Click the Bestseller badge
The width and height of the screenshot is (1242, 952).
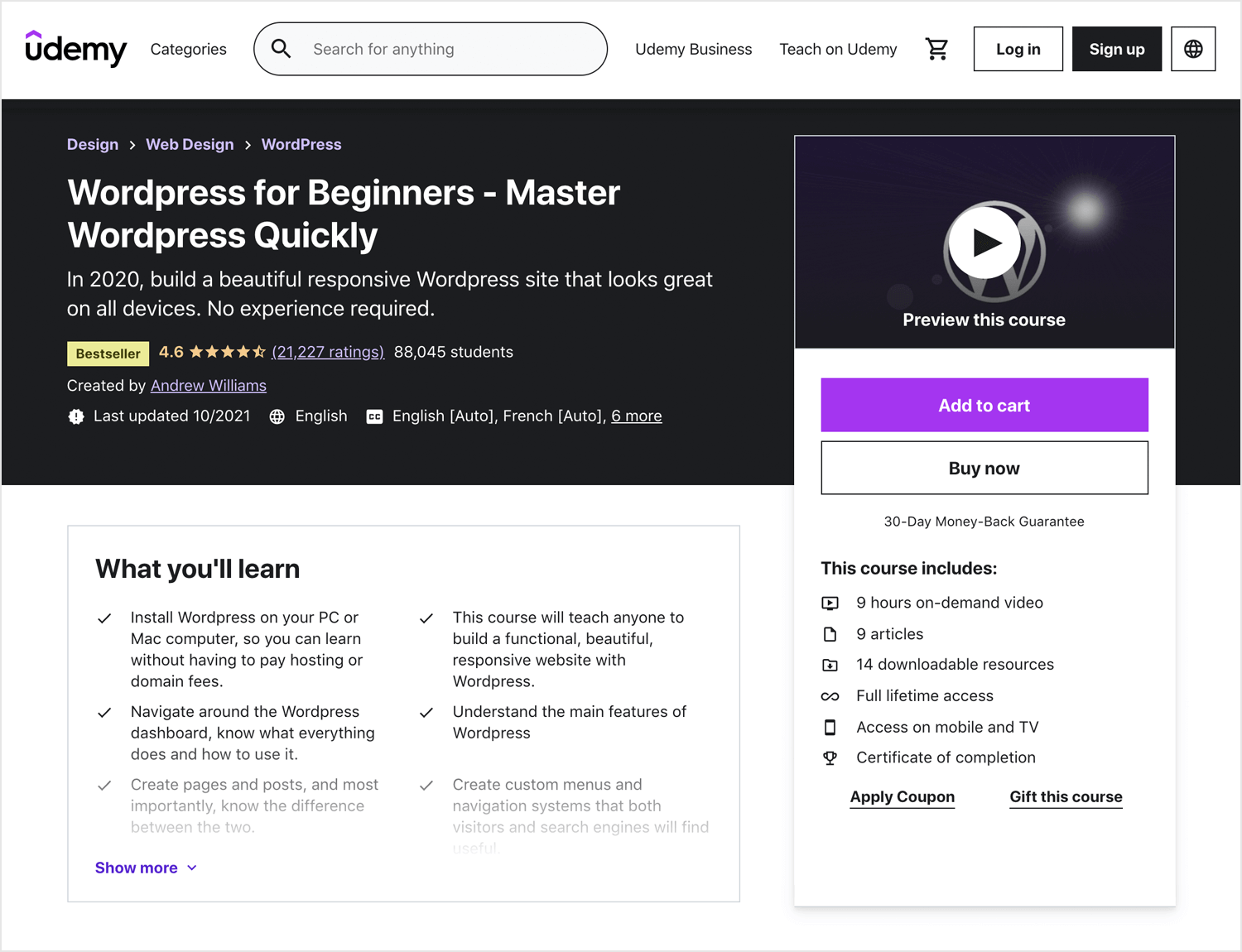[x=108, y=353]
